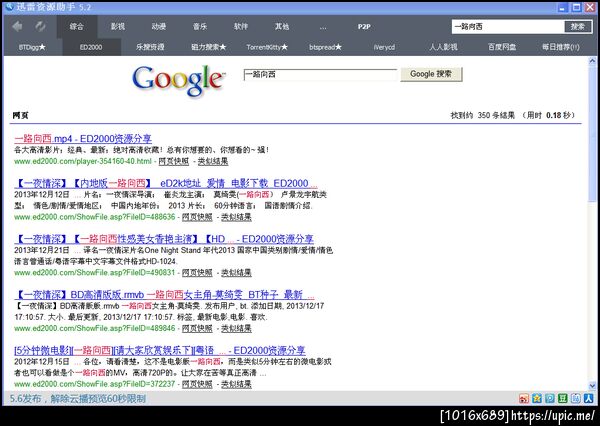
Task: Open 网页快照 for FileID=489846
Action: 197,328
